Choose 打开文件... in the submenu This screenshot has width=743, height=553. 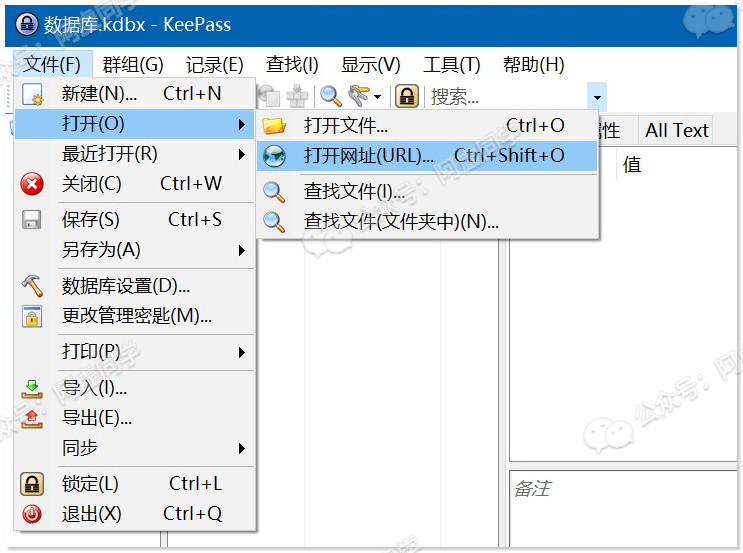point(427,126)
